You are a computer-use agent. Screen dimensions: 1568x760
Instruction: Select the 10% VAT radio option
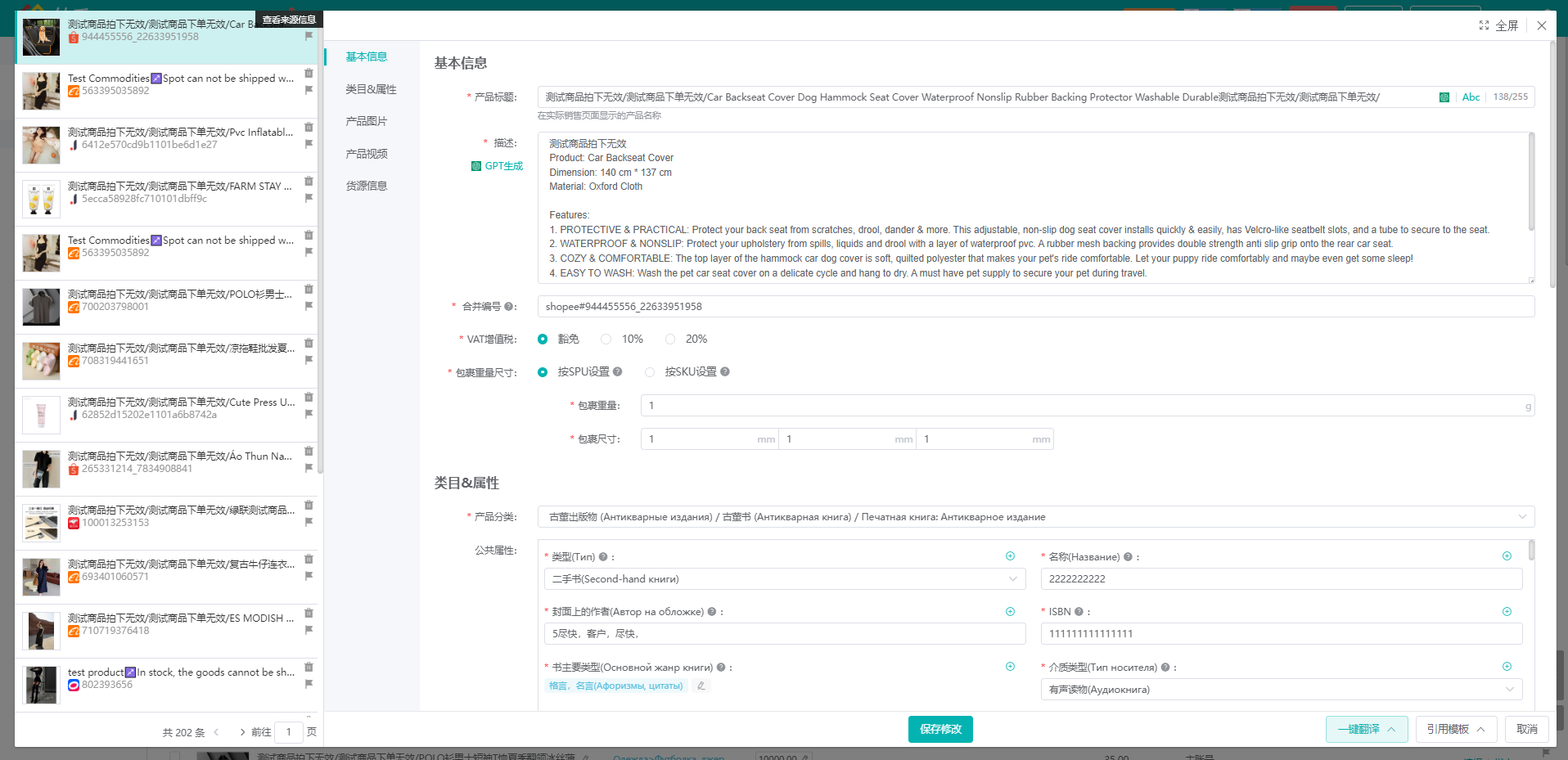click(606, 340)
